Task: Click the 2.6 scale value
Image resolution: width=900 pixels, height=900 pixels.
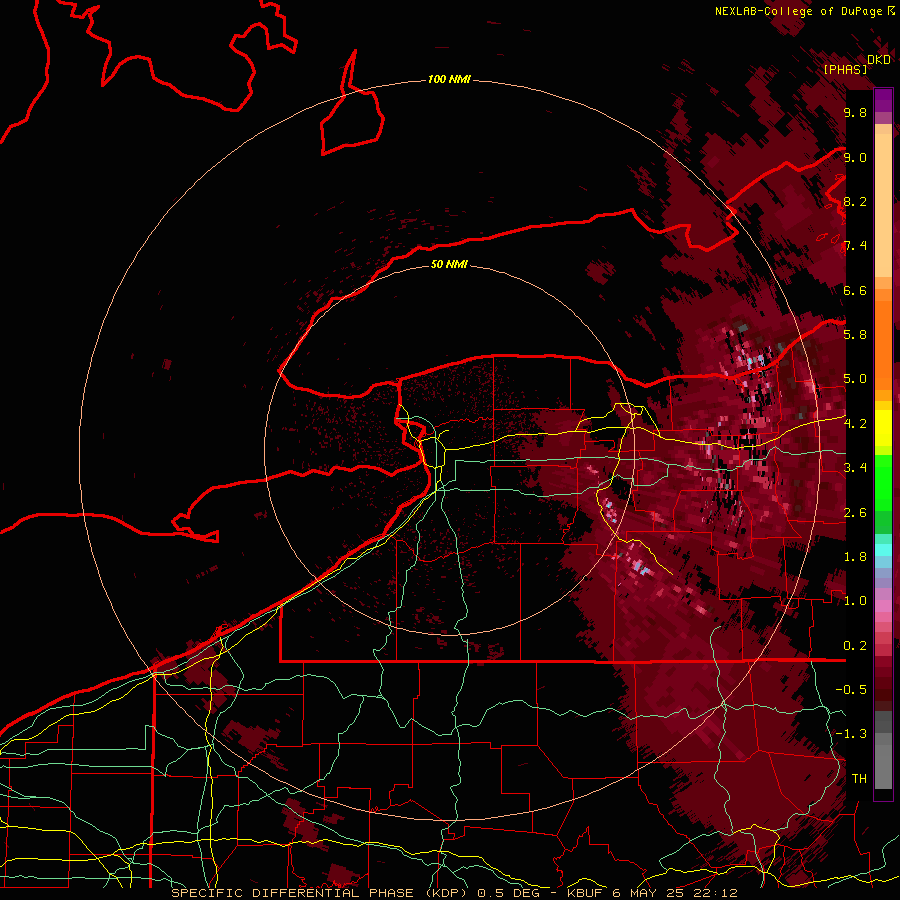Action: point(855,512)
